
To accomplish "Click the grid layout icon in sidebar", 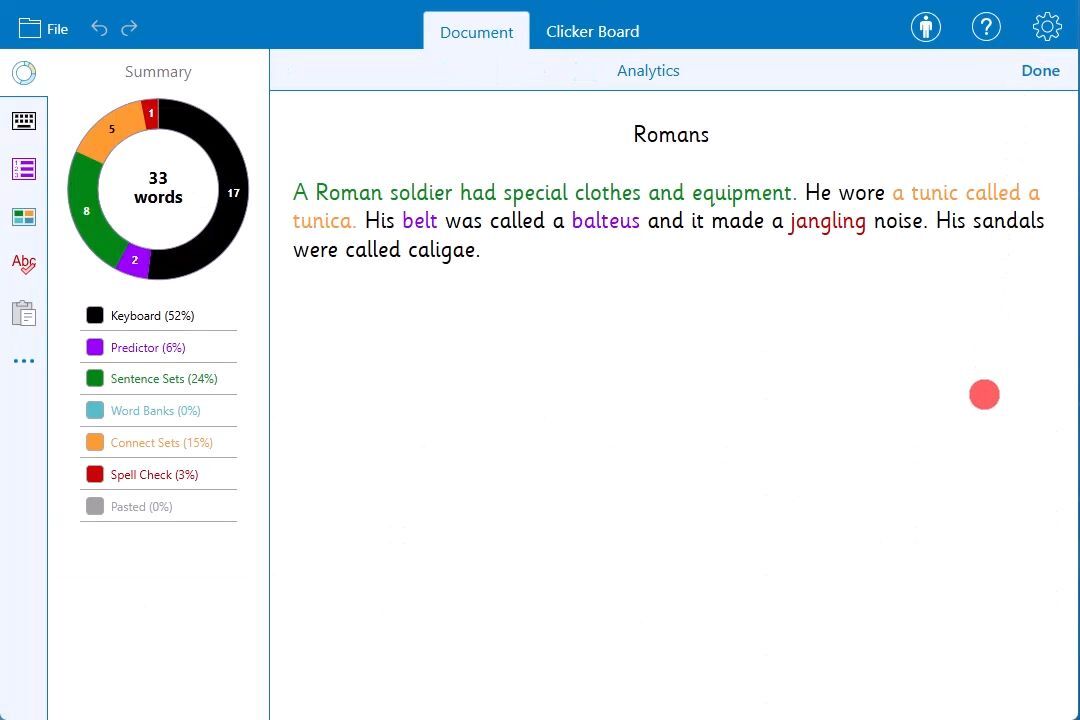I will (24, 217).
